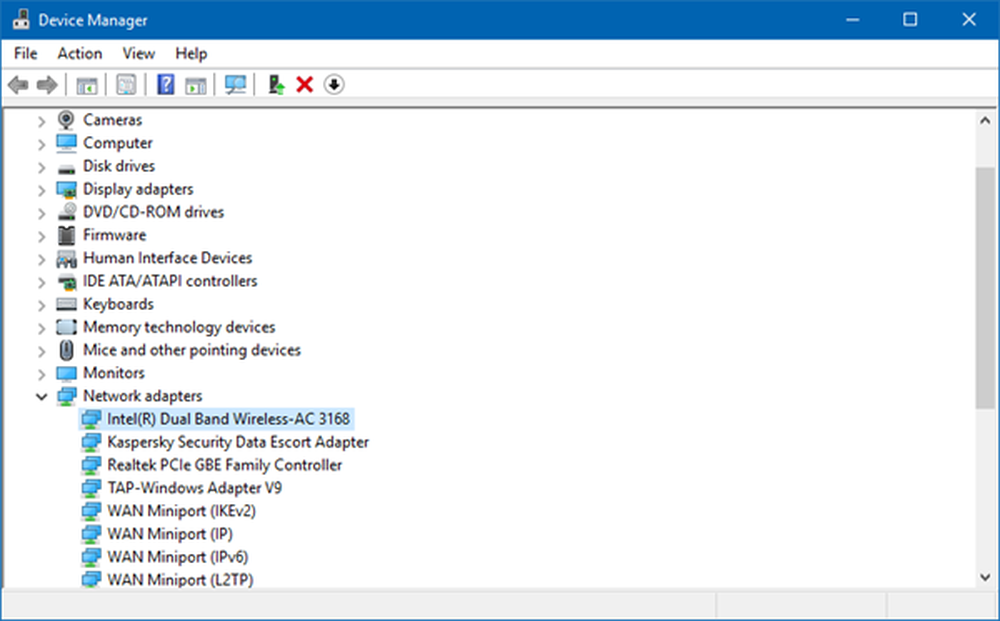1000x621 pixels.
Task: Select TAP-Windows Adapter V9
Action: coord(194,488)
